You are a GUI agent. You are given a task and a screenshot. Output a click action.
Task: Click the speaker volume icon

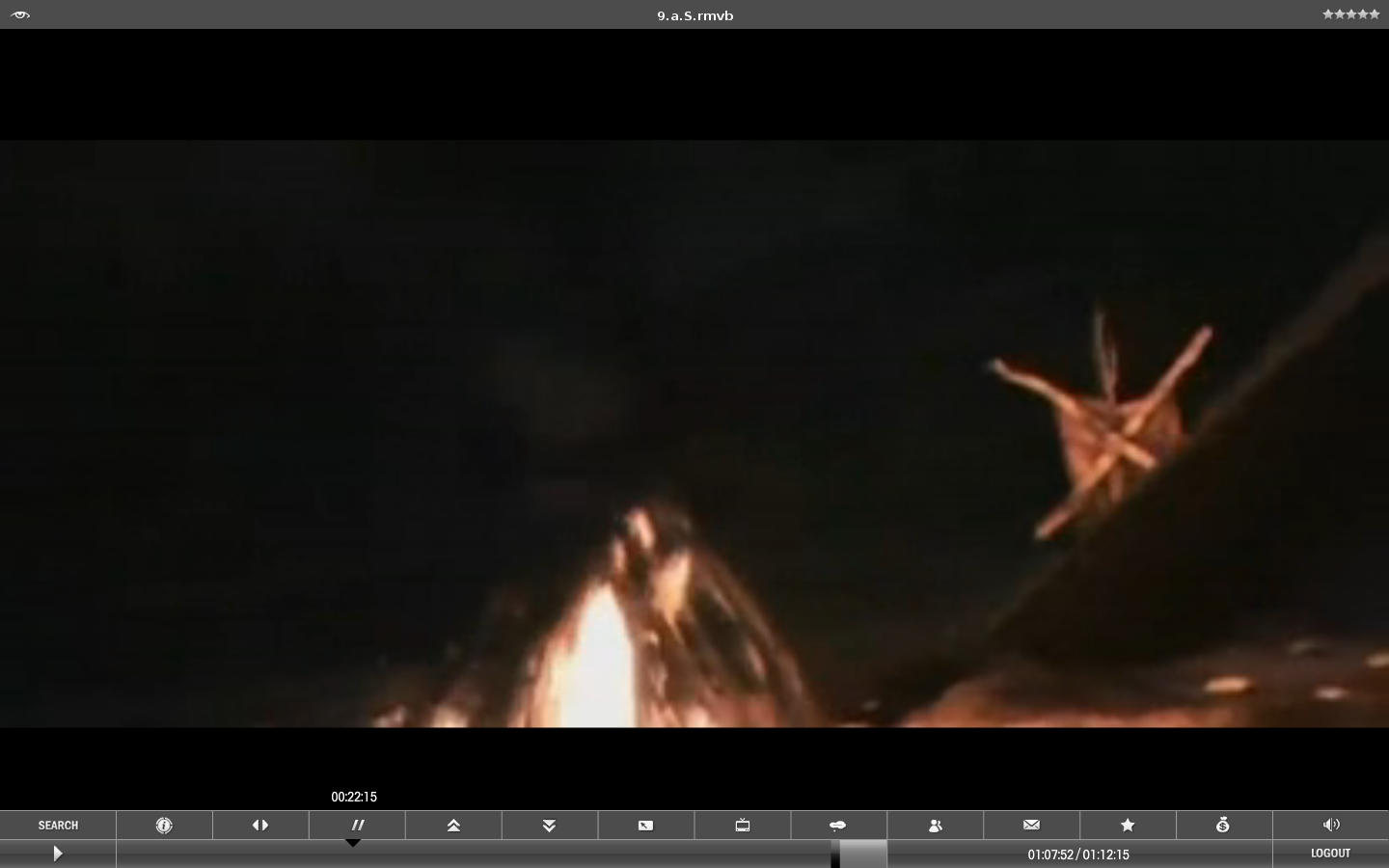[x=1331, y=826]
